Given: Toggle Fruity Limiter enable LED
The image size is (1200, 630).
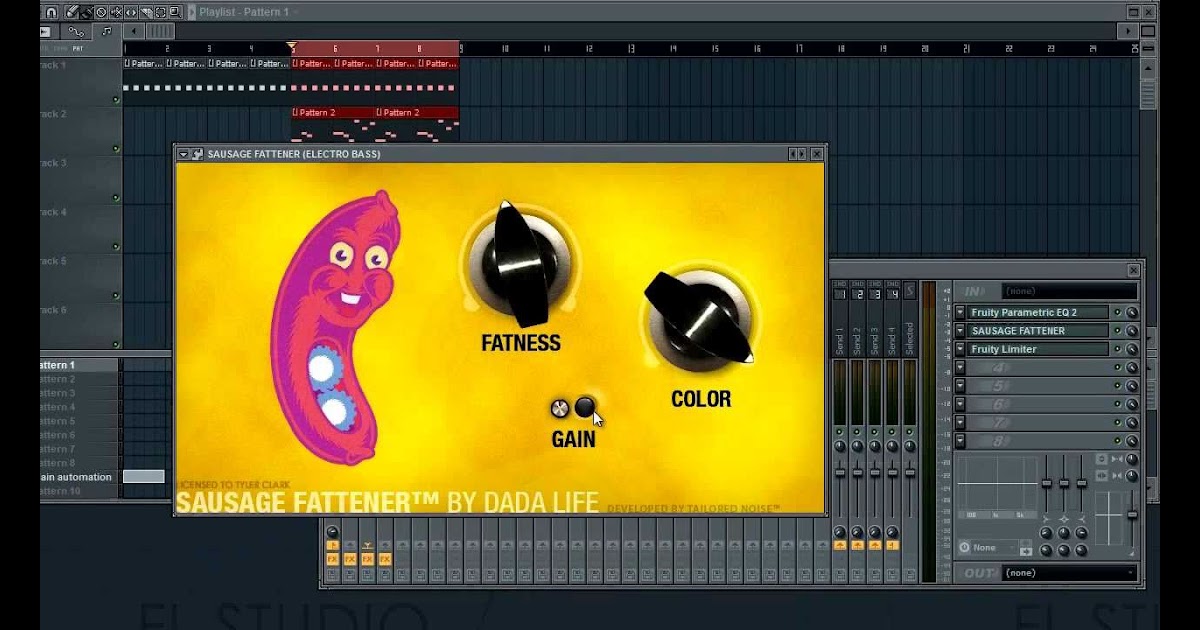Looking at the screenshot, I should (1117, 349).
